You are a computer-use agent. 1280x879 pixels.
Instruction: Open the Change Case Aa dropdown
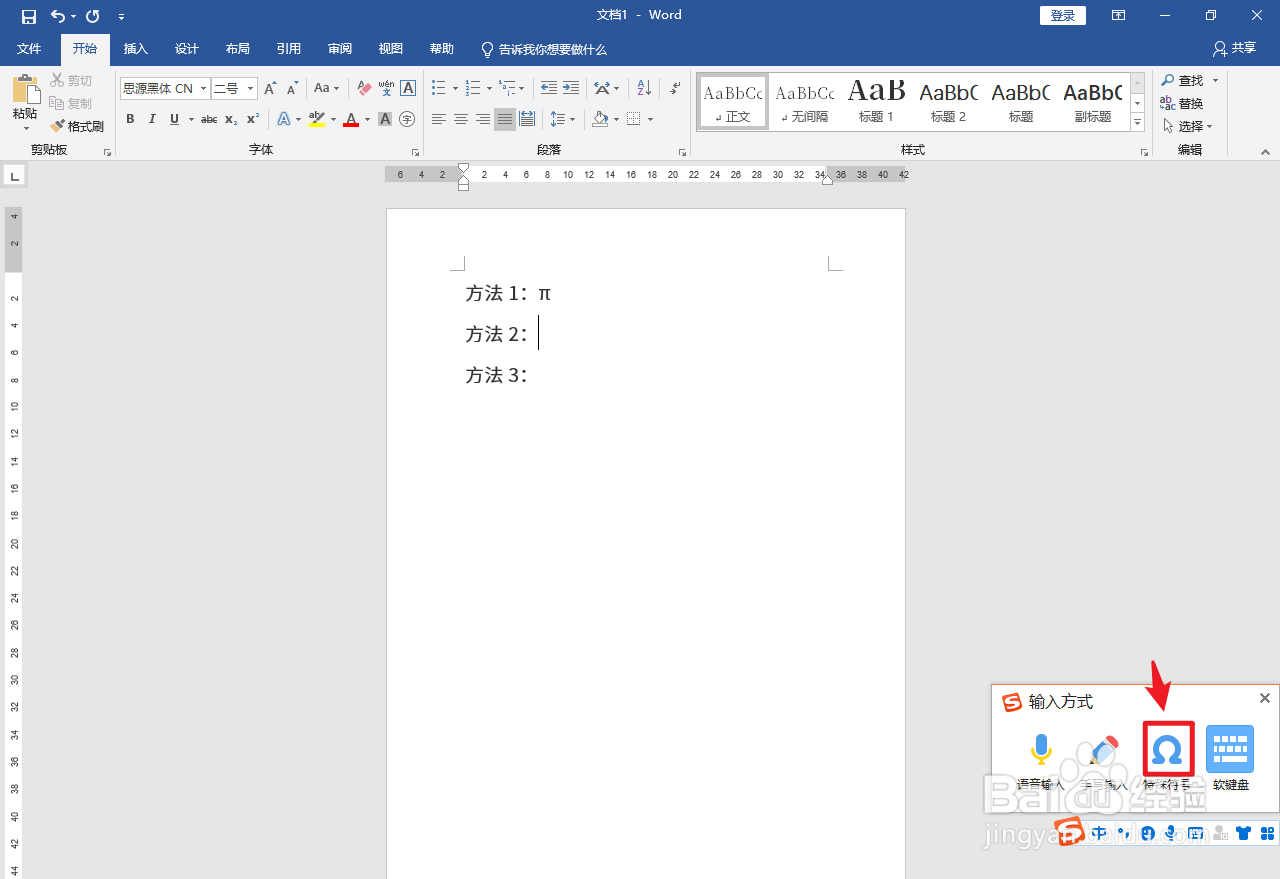[x=326, y=89]
